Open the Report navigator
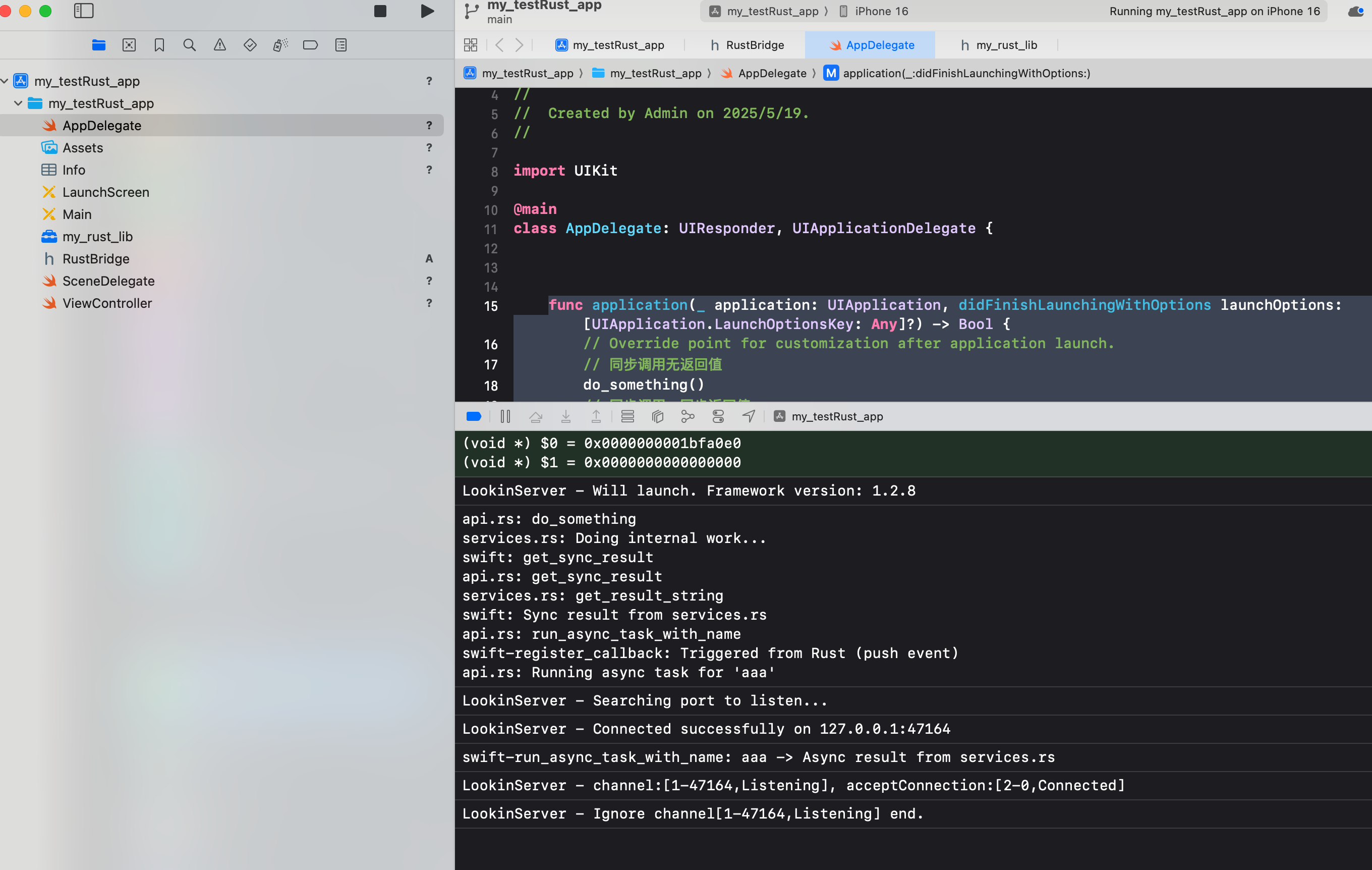Image resolution: width=1372 pixels, height=870 pixels. click(340, 45)
